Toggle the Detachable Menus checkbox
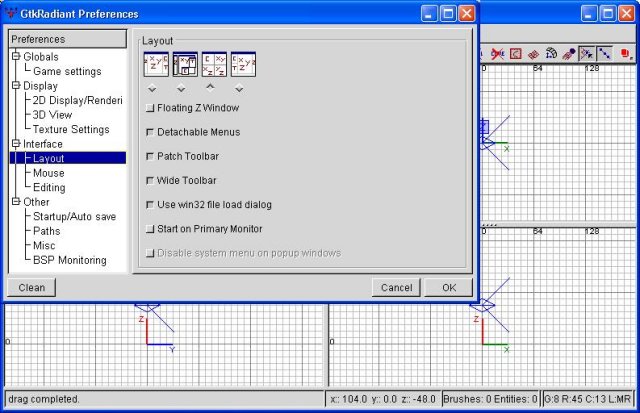640x413 pixels. (x=150, y=132)
